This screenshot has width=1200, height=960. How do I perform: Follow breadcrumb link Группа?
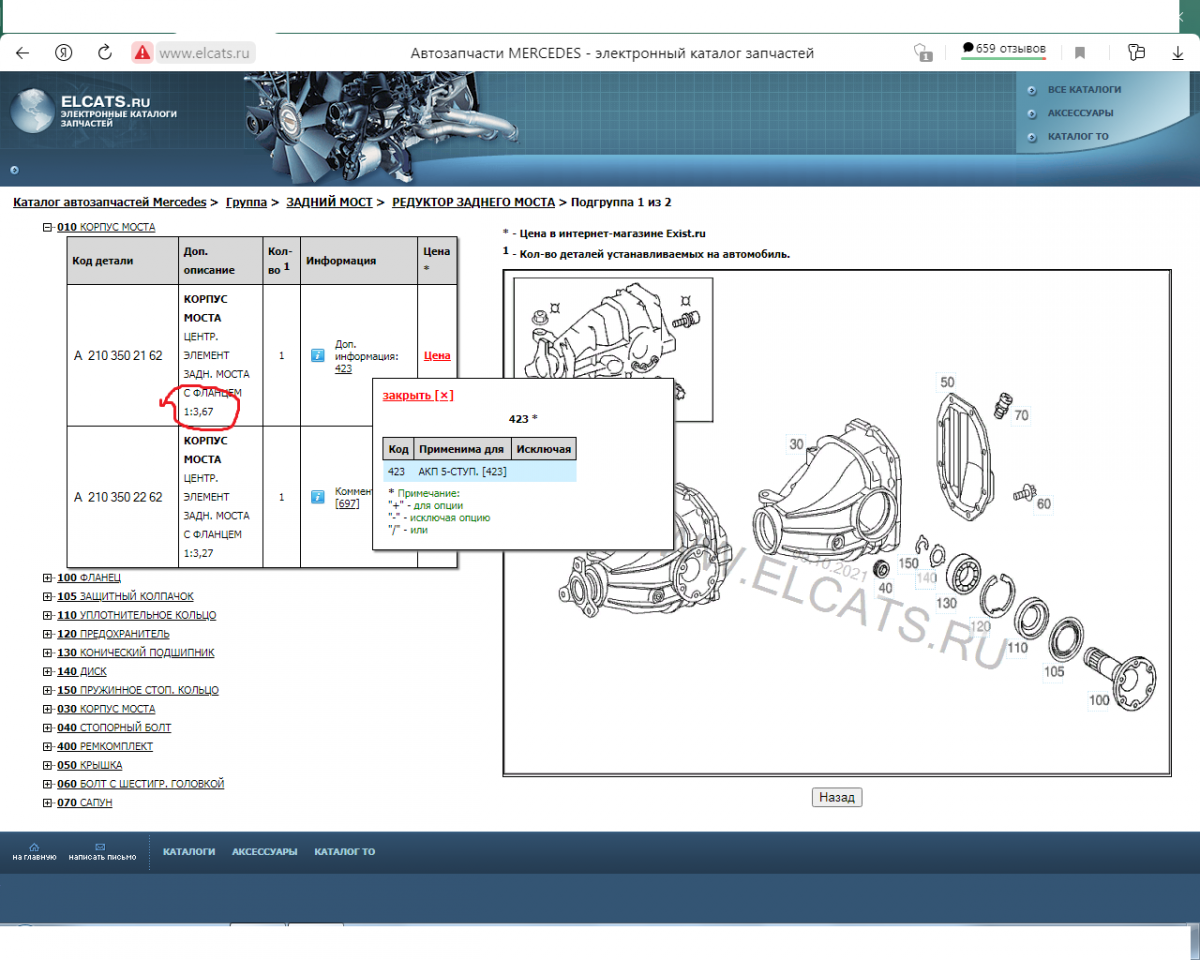pyautogui.click(x=246, y=202)
